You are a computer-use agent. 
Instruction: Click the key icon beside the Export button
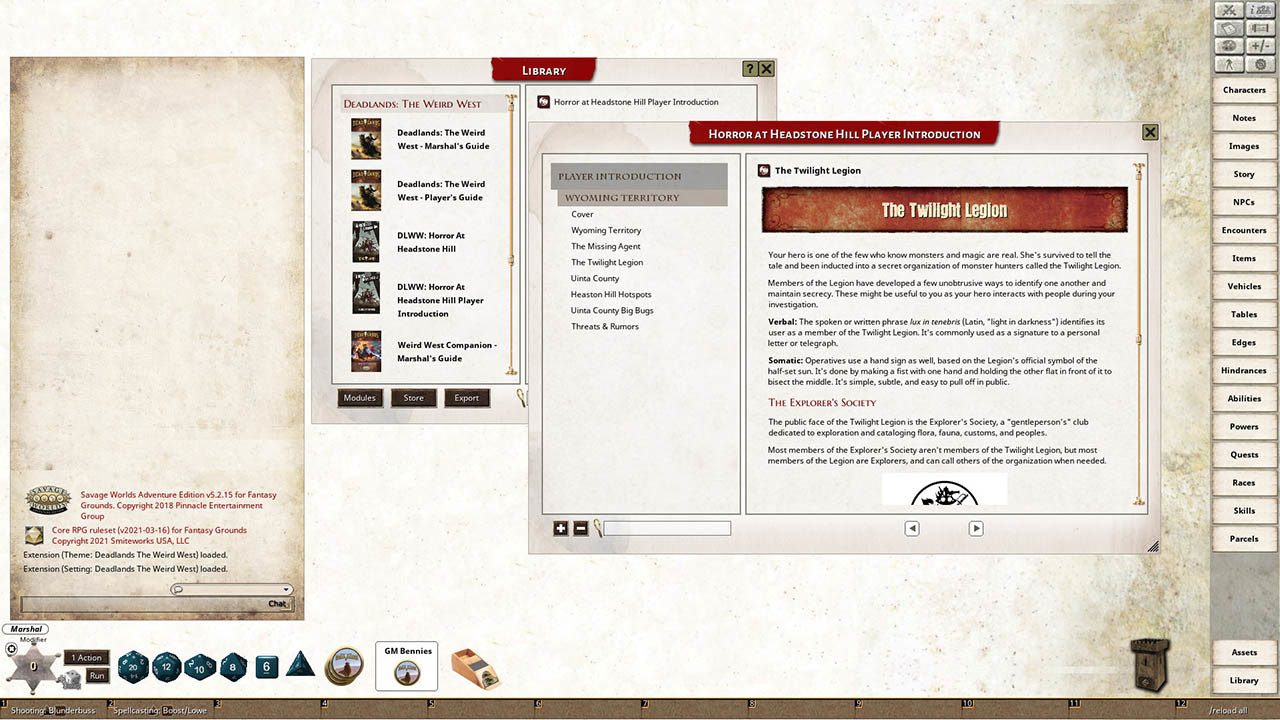pos(521,397)
